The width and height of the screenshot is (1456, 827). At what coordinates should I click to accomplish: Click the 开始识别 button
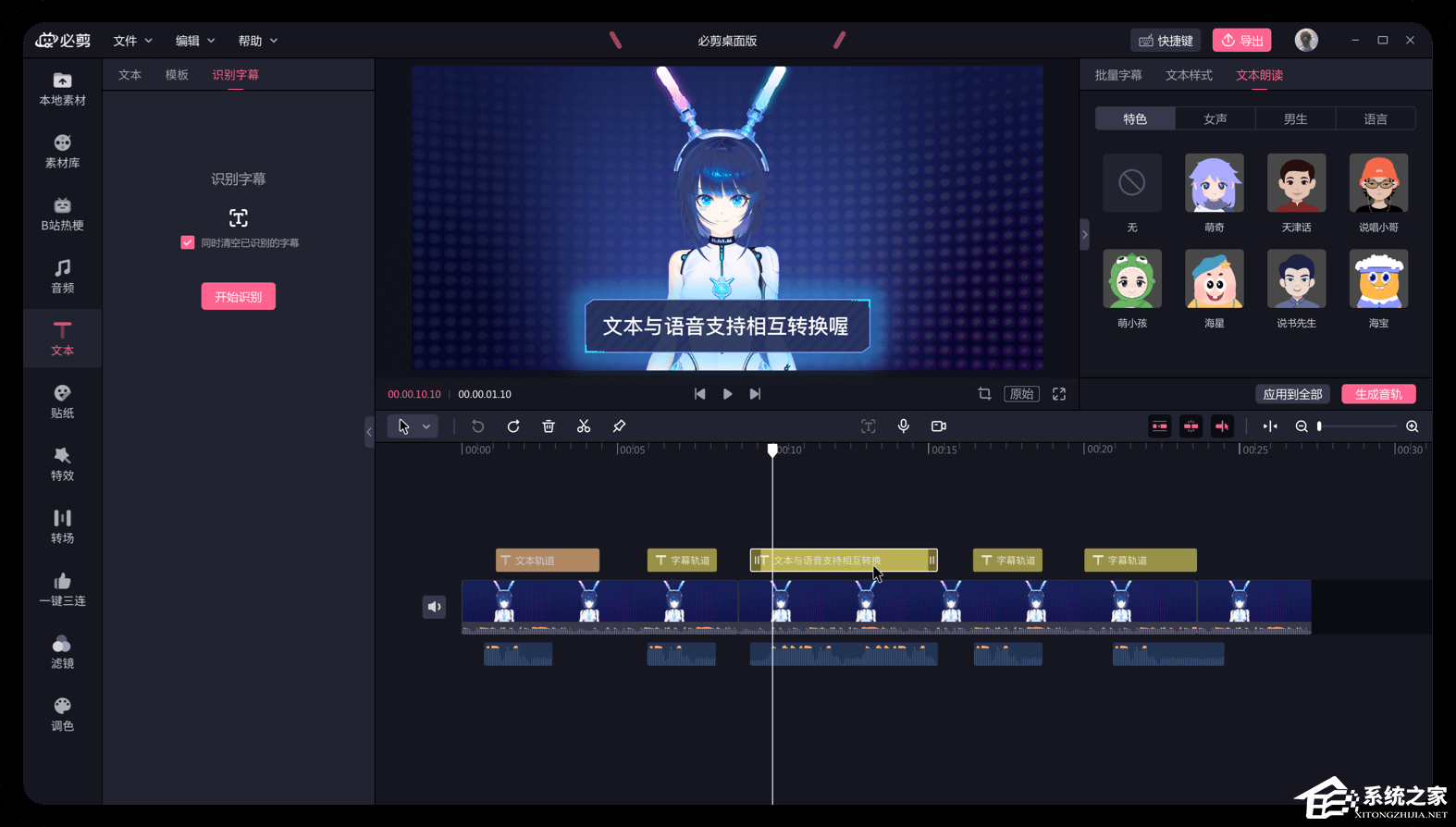point(239,297)
